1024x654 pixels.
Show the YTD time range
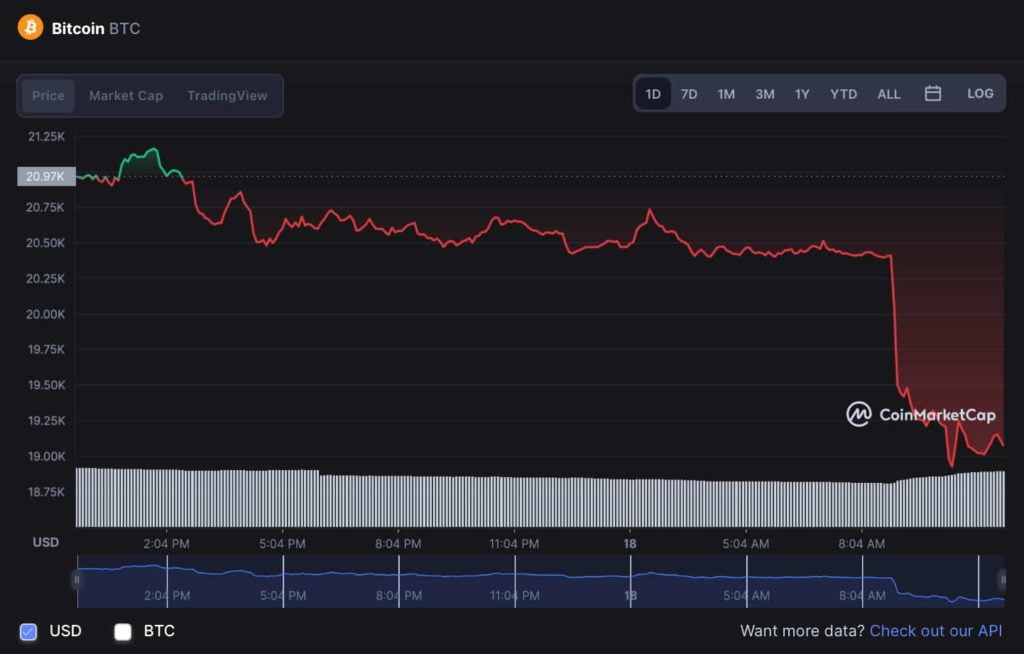click(x=843, y=94)
